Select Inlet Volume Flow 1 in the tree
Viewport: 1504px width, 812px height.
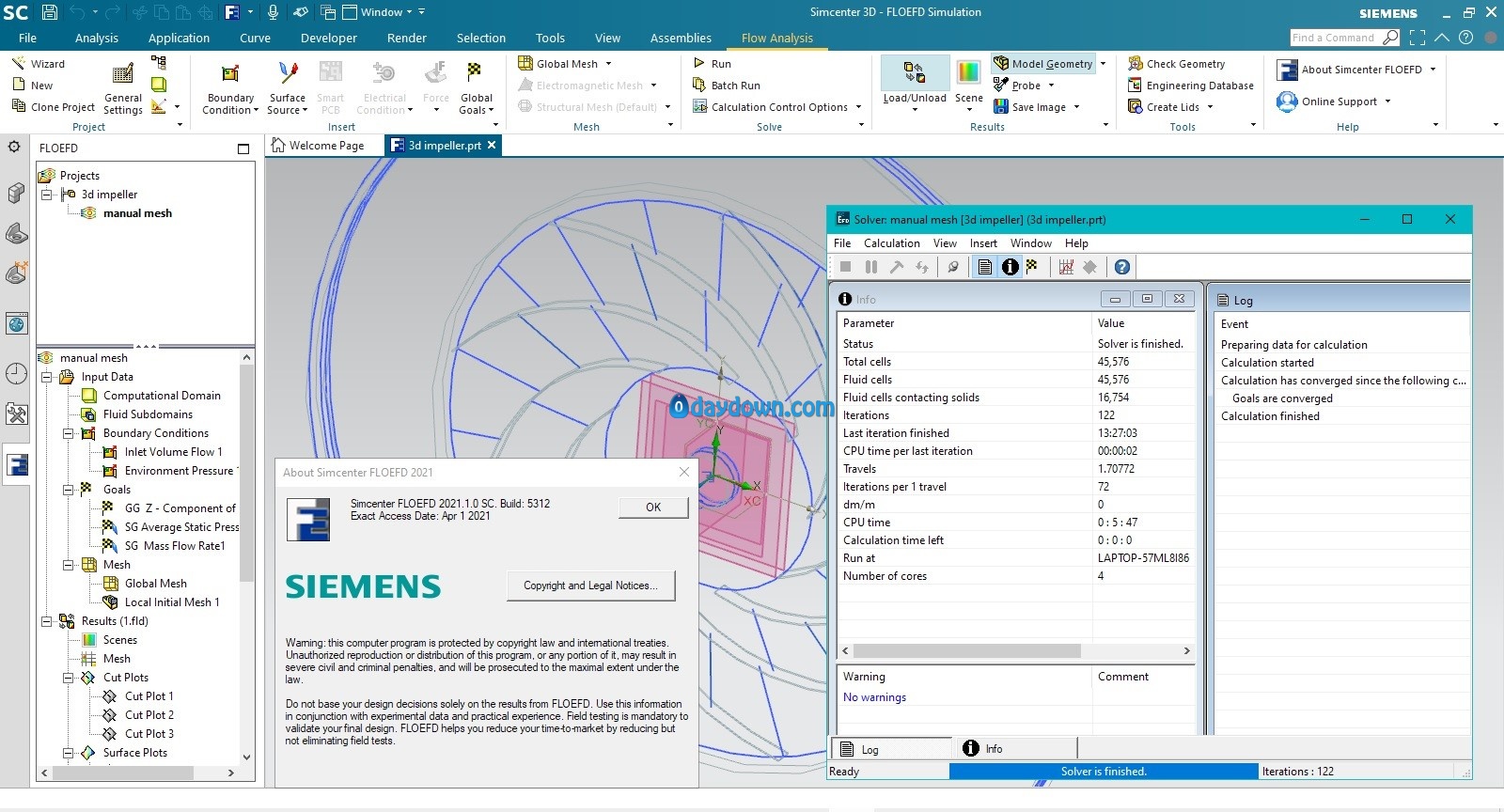(173, 452)
